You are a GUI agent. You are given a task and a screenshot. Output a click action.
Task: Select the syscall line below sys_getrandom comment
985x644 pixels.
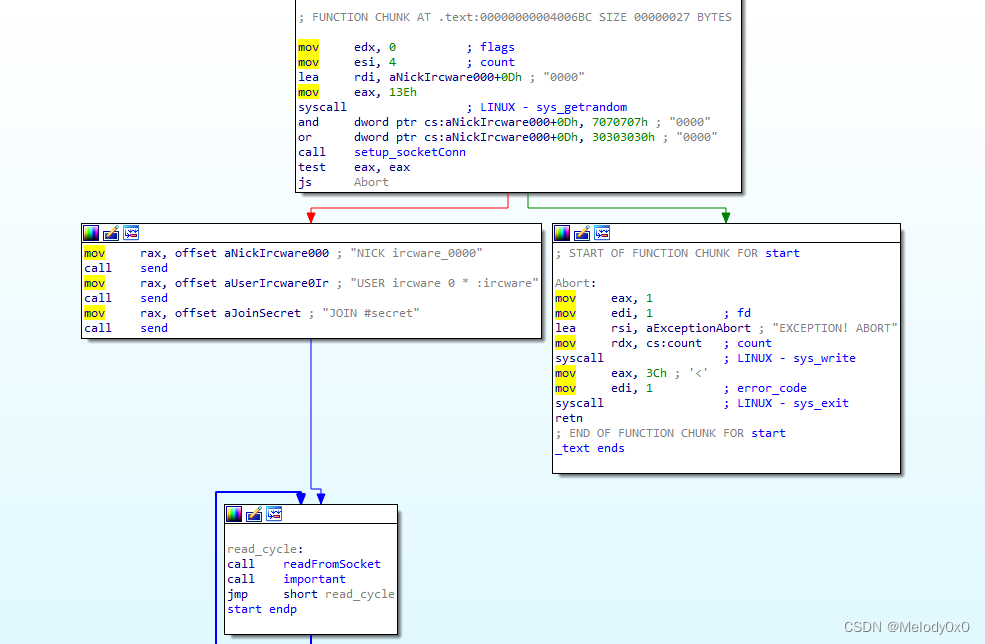point(321,106)
